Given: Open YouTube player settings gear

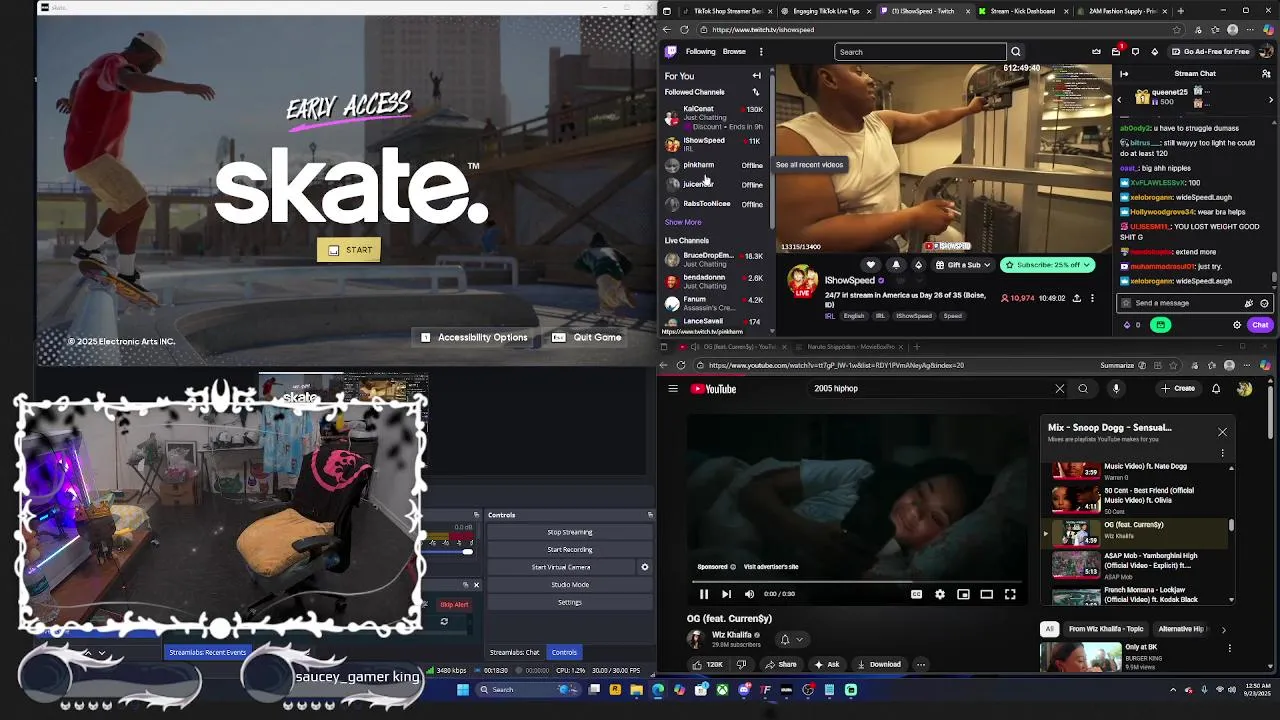Looking at the screenshot, I should click(940, 594).
